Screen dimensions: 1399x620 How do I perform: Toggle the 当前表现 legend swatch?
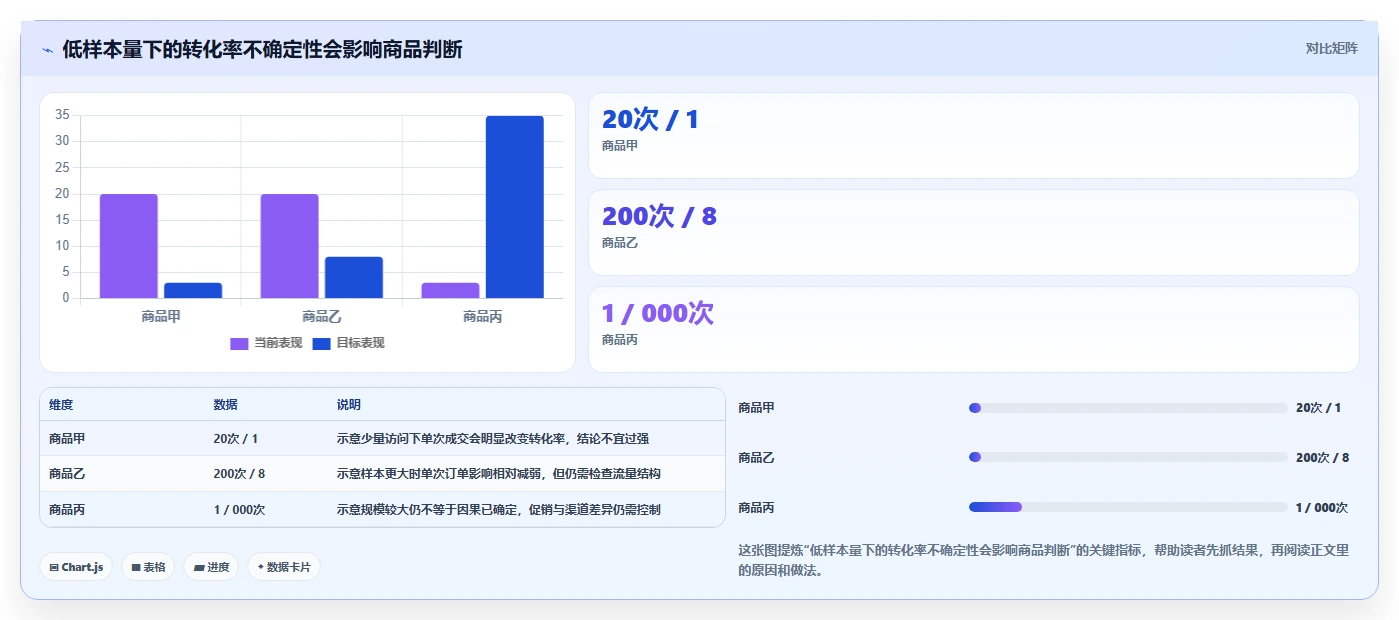click(x=239, y=343)
